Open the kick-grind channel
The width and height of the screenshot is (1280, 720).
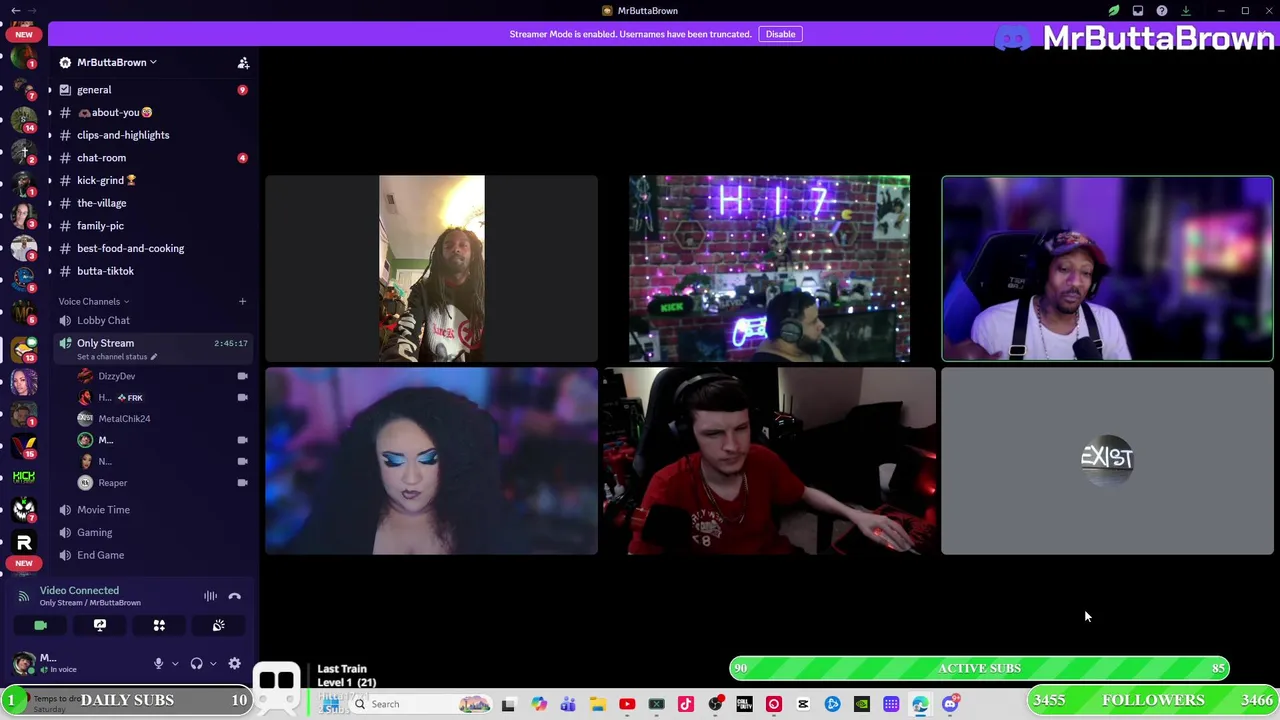pyautogui.click(x=106, y=181)
